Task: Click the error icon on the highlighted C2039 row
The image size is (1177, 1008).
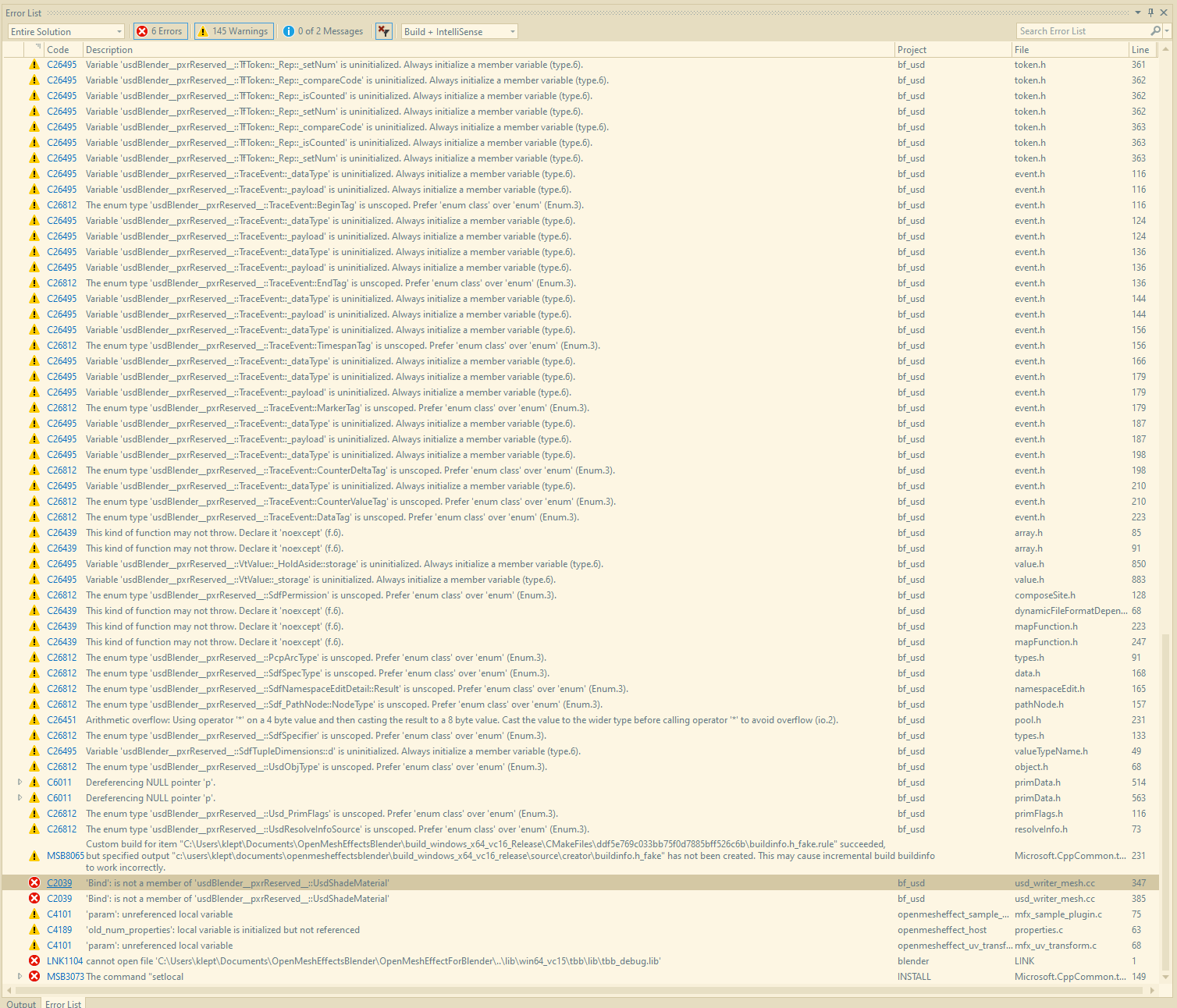Action: pos(34,882)
